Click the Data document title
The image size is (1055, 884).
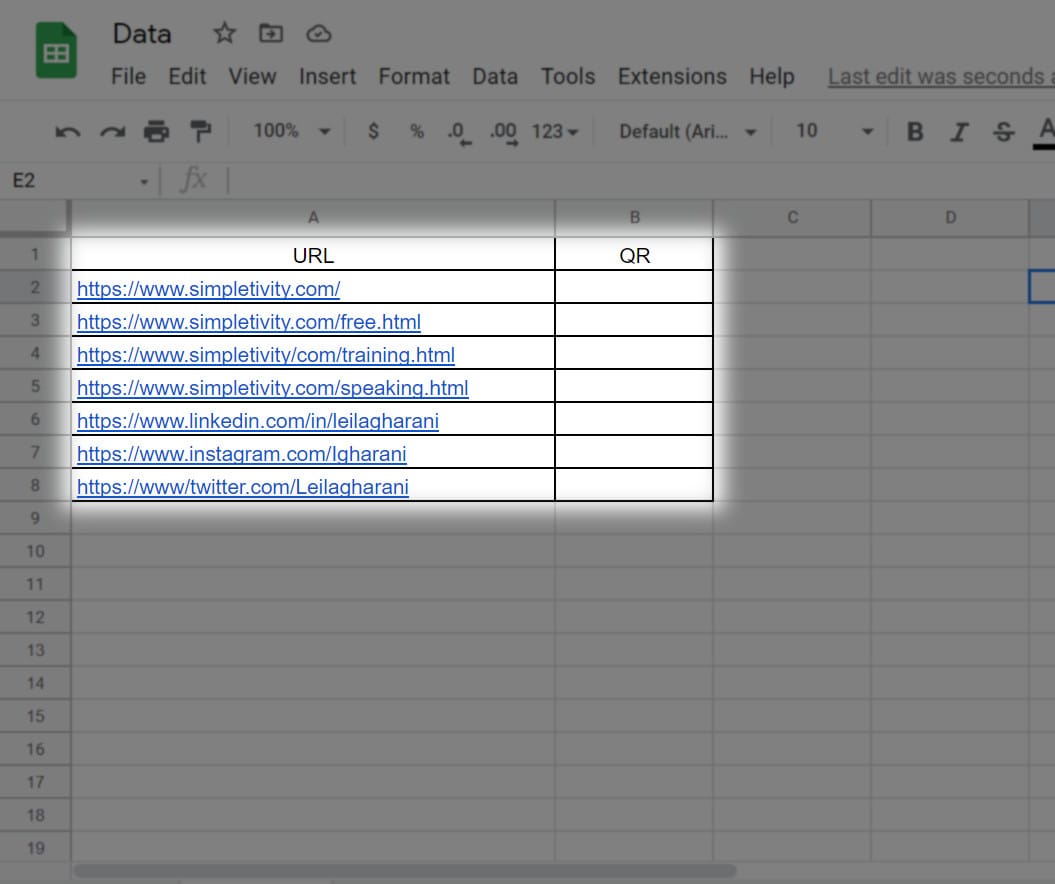(142, 34)
